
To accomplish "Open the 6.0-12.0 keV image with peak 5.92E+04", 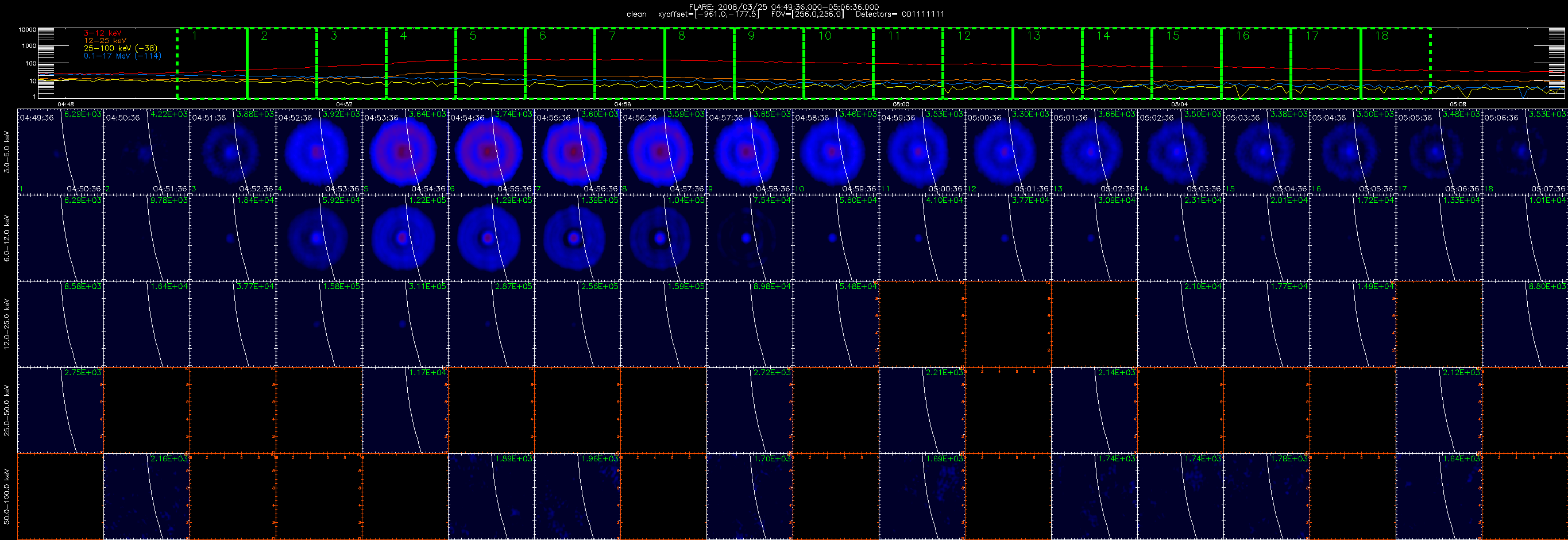I will click(319, 238).
